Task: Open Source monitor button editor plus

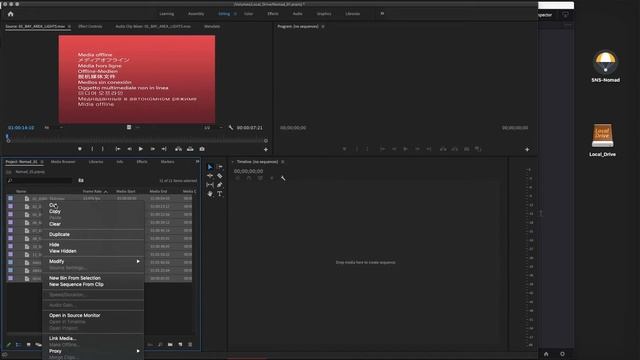Action: pyautogui.click(x=266, y=150)
